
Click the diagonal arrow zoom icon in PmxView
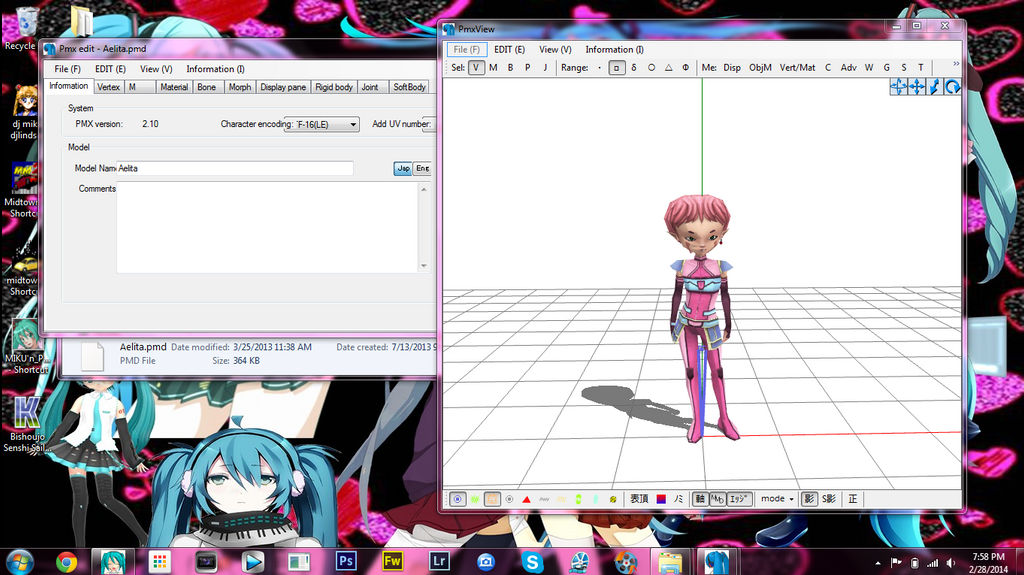coord(935,86)
